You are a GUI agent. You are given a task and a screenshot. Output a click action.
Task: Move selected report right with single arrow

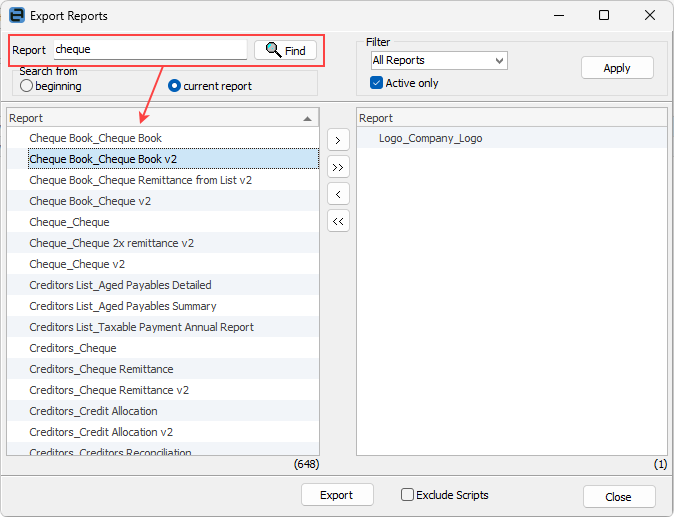[338, 140]
